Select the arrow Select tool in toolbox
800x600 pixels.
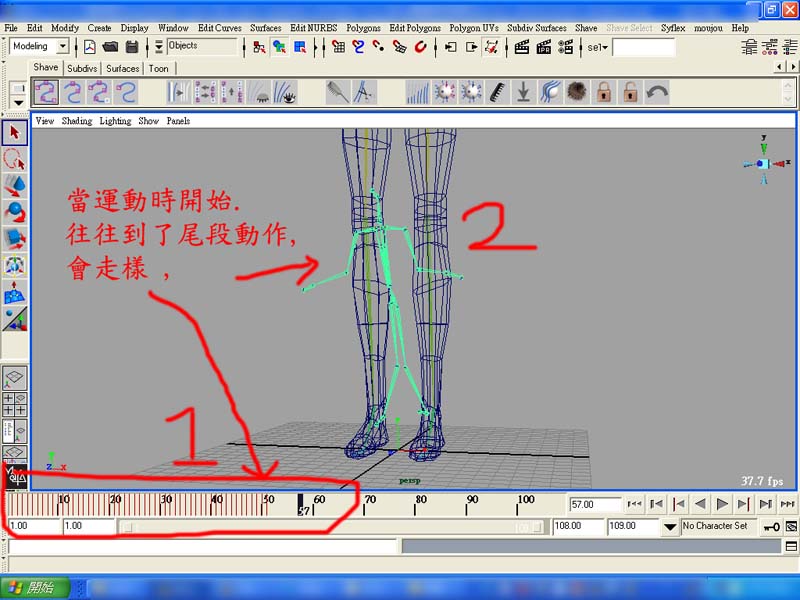pos(14,133)
